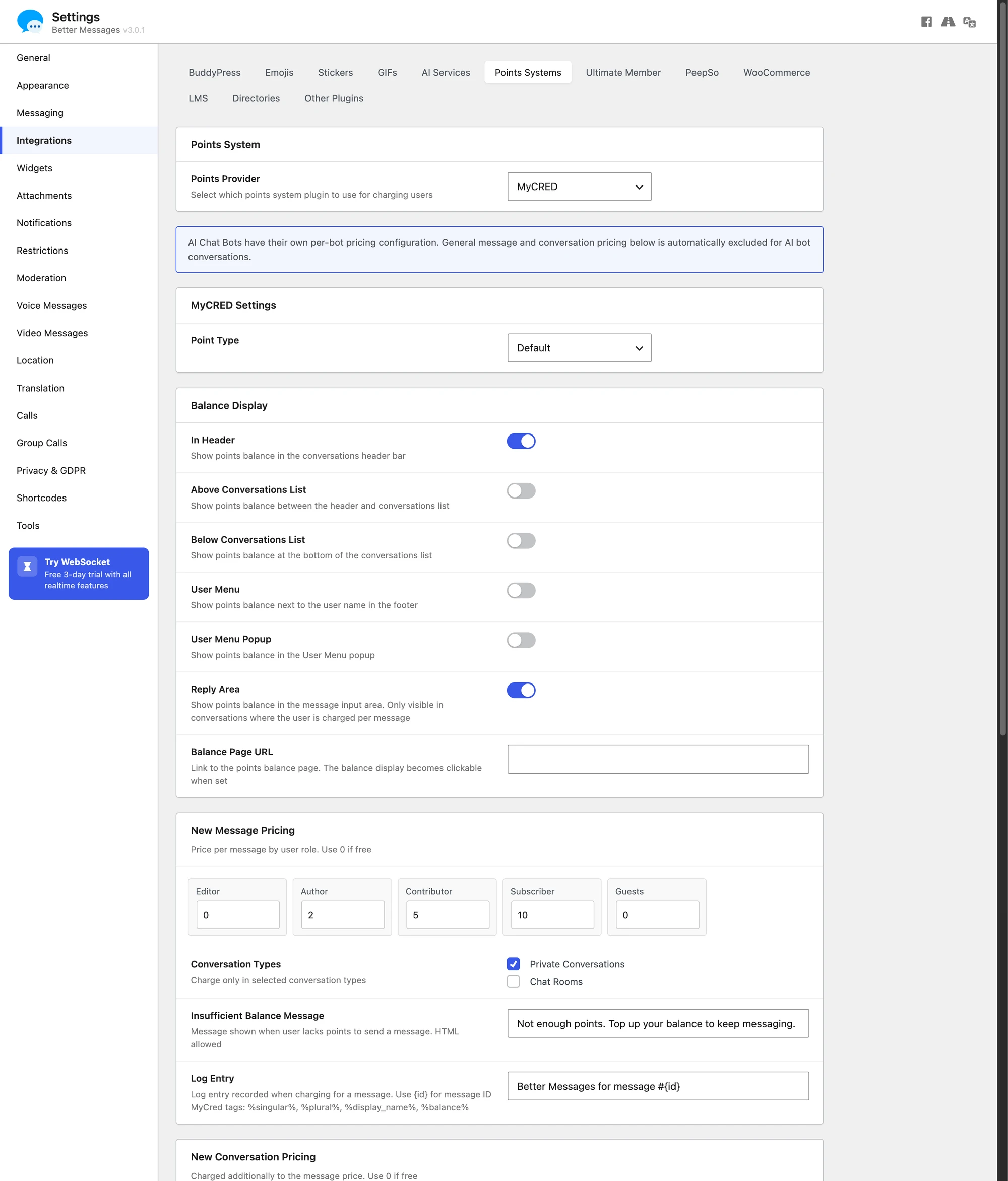Viewport: 1008px width, 1181px height.
Task: Click the Editor price input field
Action: pos(237,915)
